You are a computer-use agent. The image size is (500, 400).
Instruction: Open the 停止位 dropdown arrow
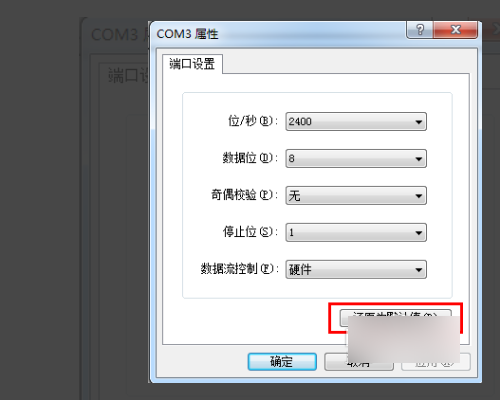[419, 233]
